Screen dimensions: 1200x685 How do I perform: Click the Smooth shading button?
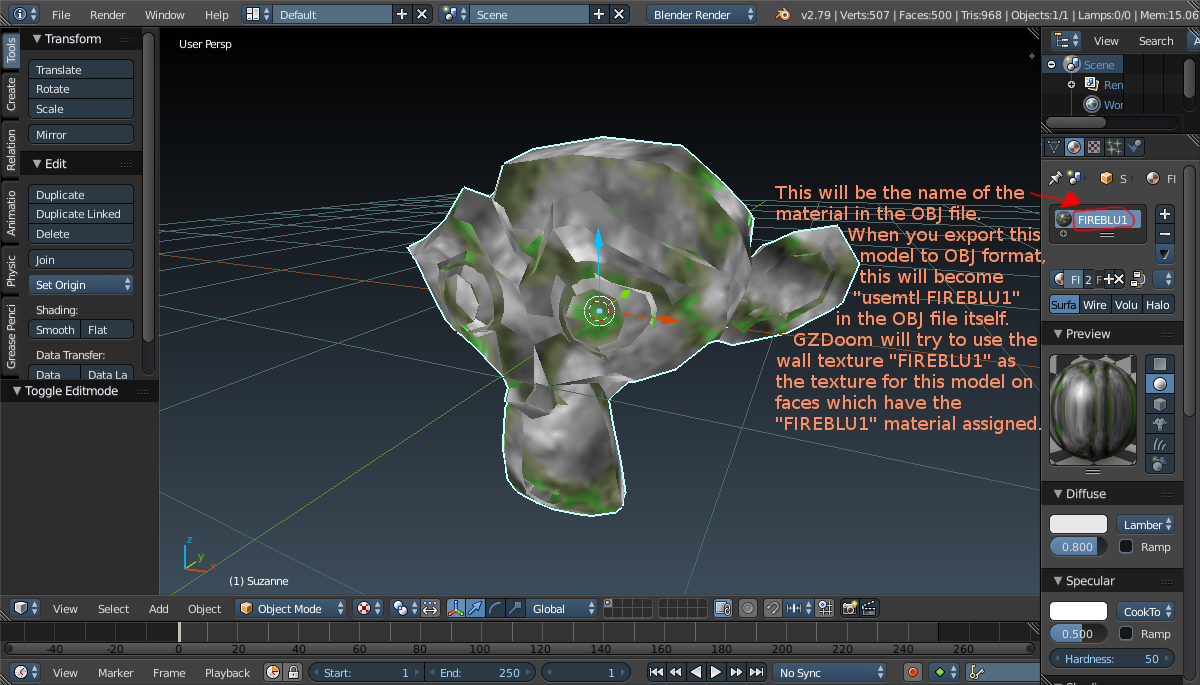tap(55, 330)
